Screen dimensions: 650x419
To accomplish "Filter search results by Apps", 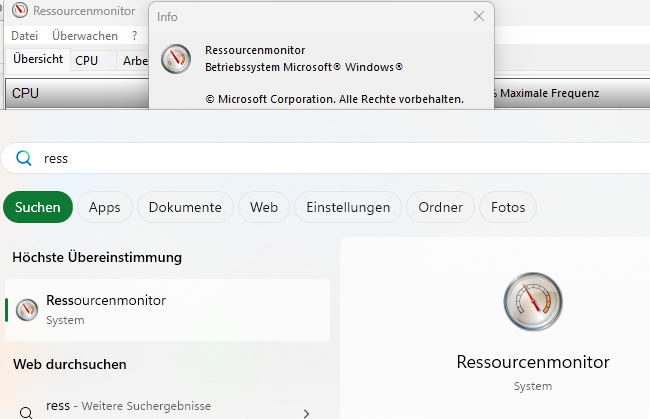I will coord(104,207).
